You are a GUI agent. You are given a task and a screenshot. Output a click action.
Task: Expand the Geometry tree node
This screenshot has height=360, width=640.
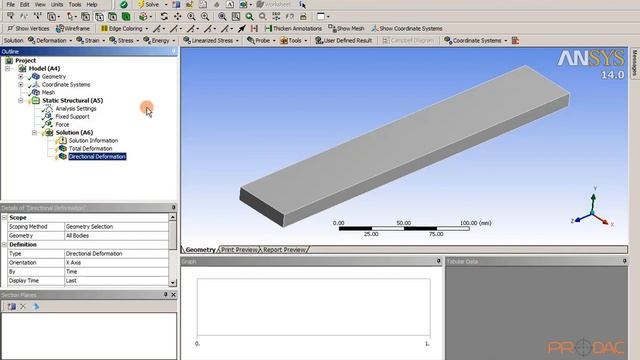pyautogui.click(x=21, y=76)
